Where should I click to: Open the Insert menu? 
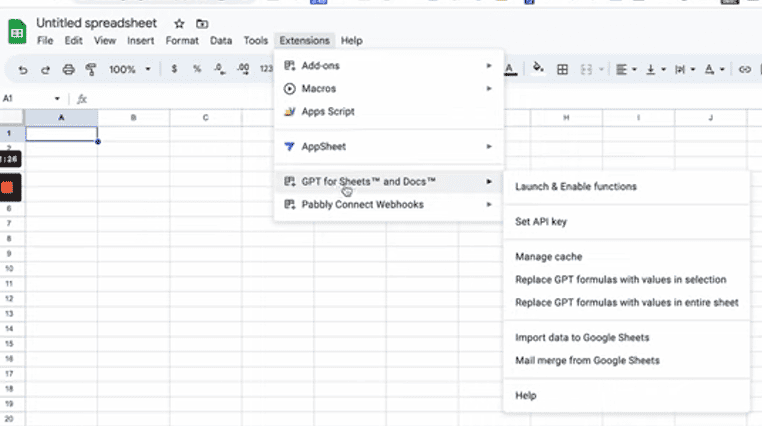click(140, 41)
